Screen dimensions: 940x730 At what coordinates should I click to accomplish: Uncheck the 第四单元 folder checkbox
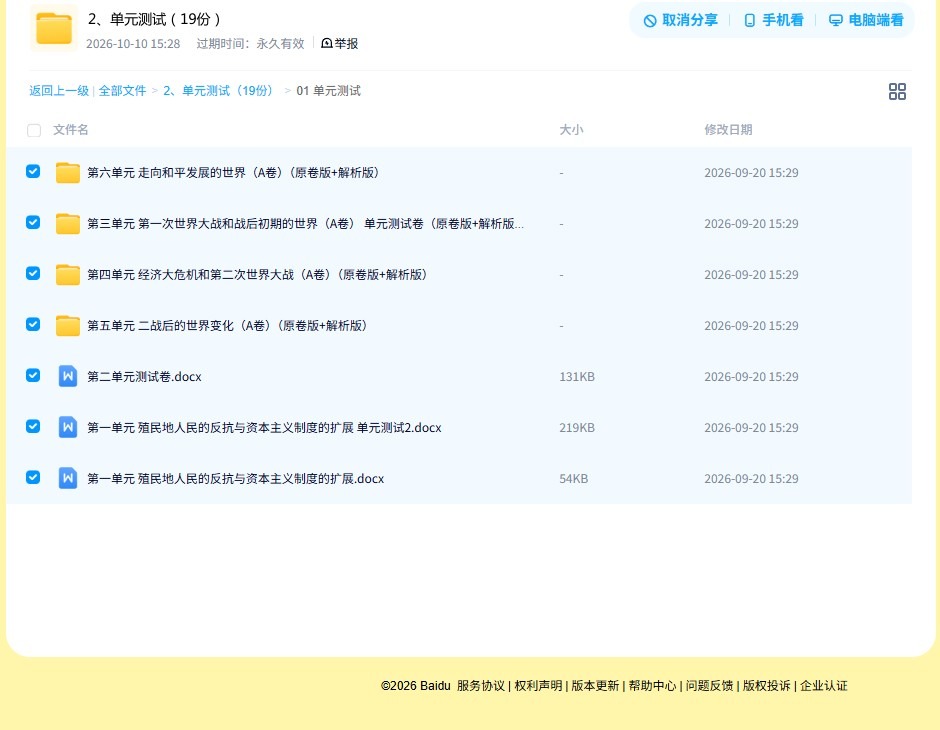[x=33, y=273]
